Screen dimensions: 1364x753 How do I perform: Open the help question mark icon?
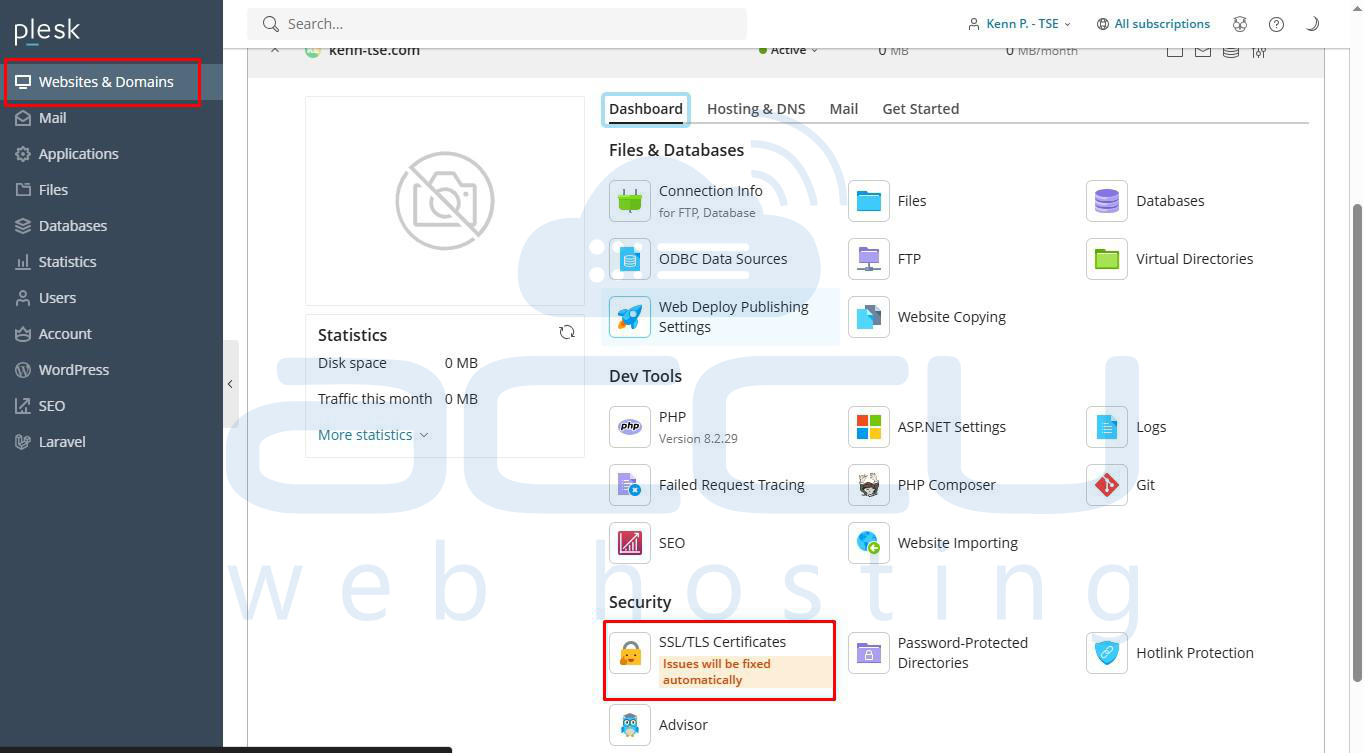click(x=1276, y=24)
